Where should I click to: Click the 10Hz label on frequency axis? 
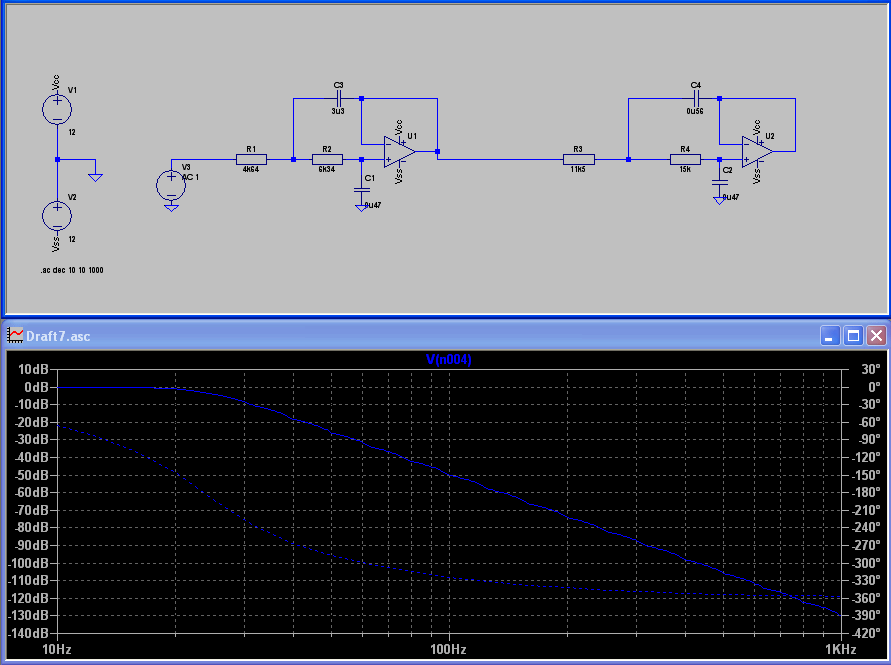pos(57,649)
